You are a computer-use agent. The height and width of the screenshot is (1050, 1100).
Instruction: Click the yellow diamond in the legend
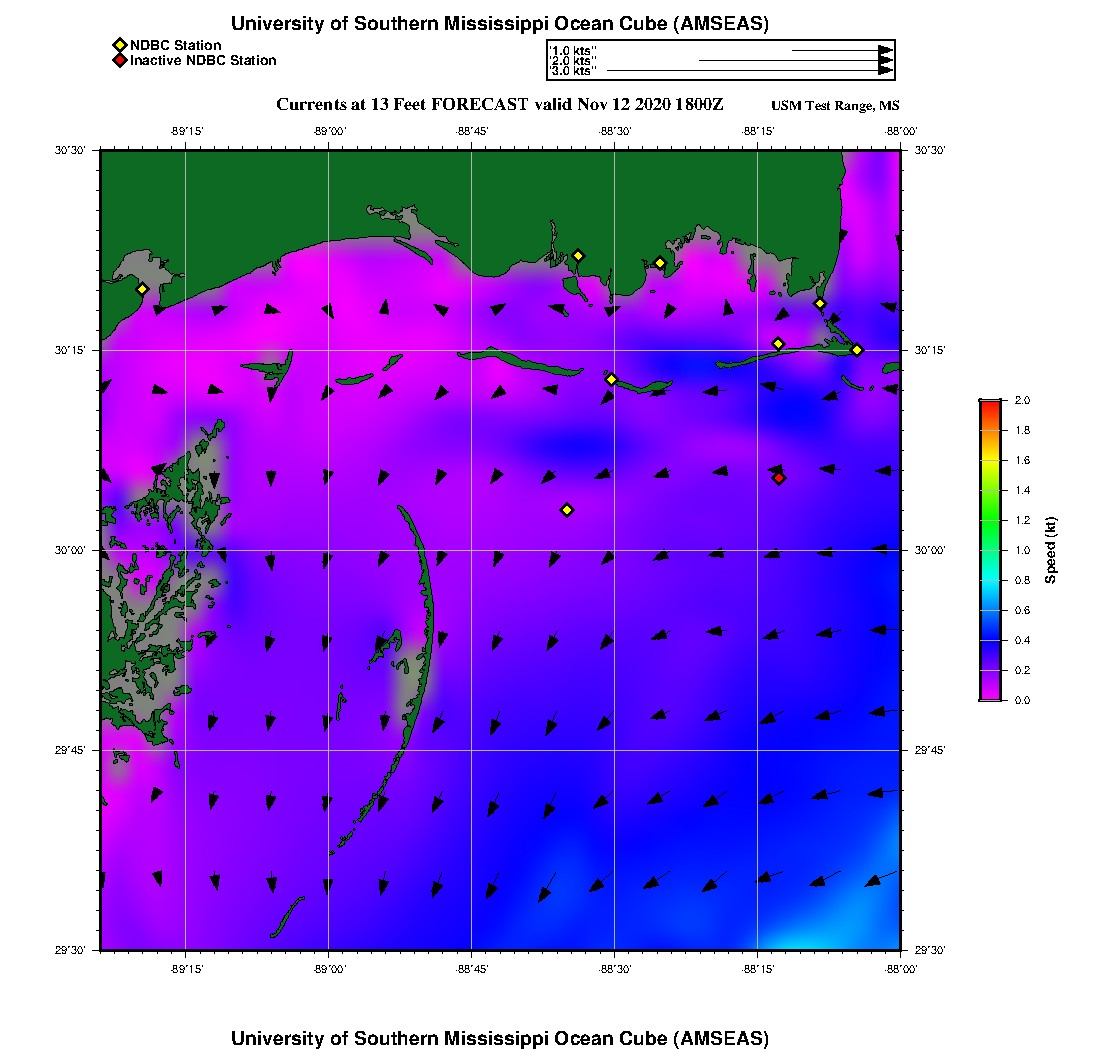pos(119,45)
